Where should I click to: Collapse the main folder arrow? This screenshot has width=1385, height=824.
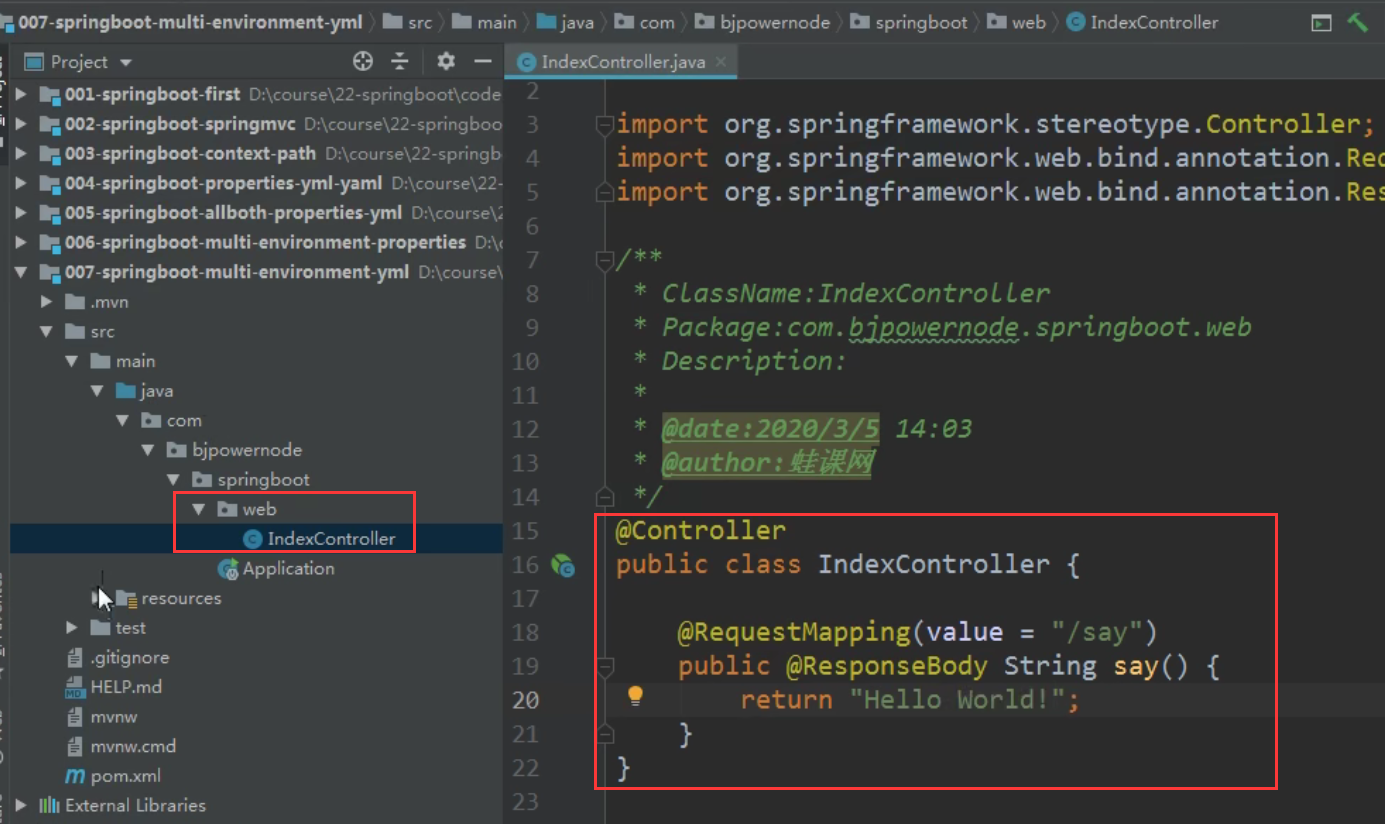click(72, 361)
